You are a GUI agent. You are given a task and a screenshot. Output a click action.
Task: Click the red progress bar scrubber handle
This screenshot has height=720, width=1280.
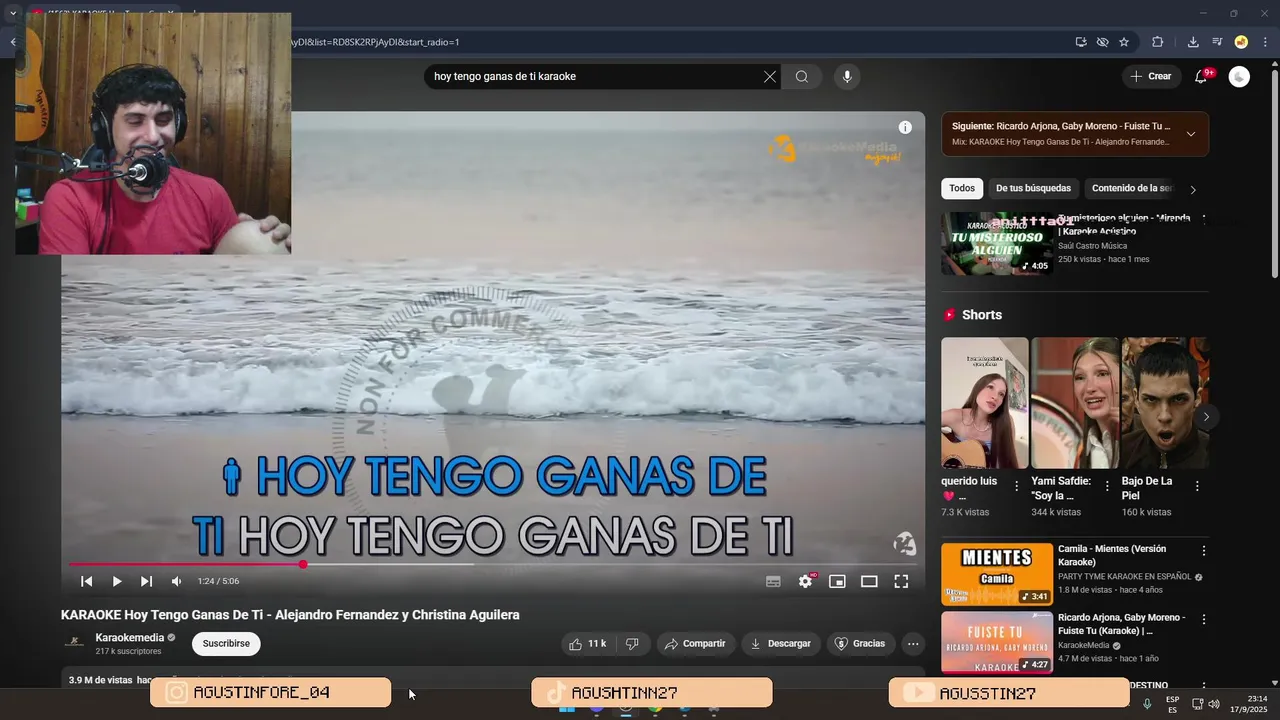[x=303, y=564]
